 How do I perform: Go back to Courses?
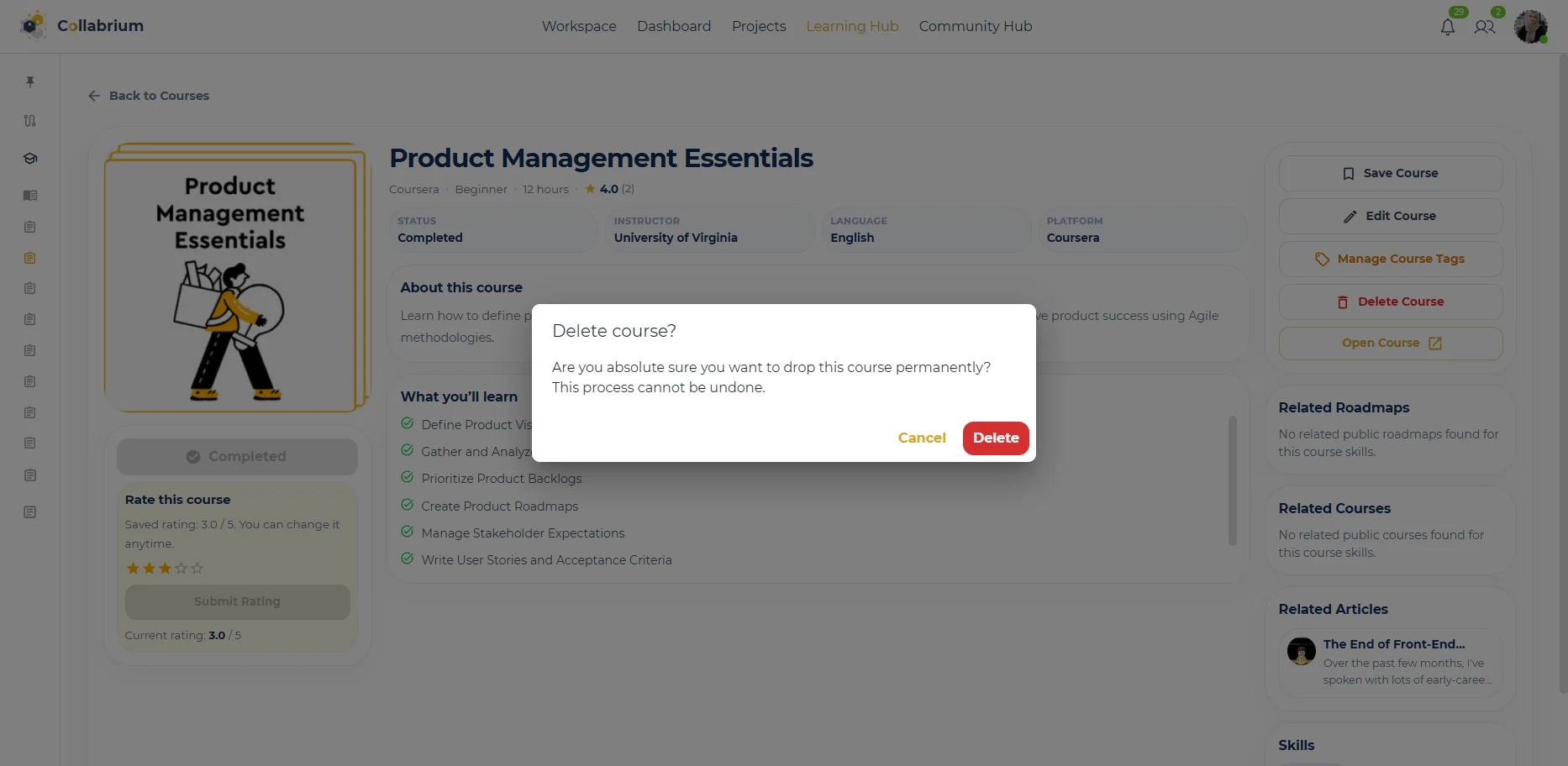(x=149, y=96)
